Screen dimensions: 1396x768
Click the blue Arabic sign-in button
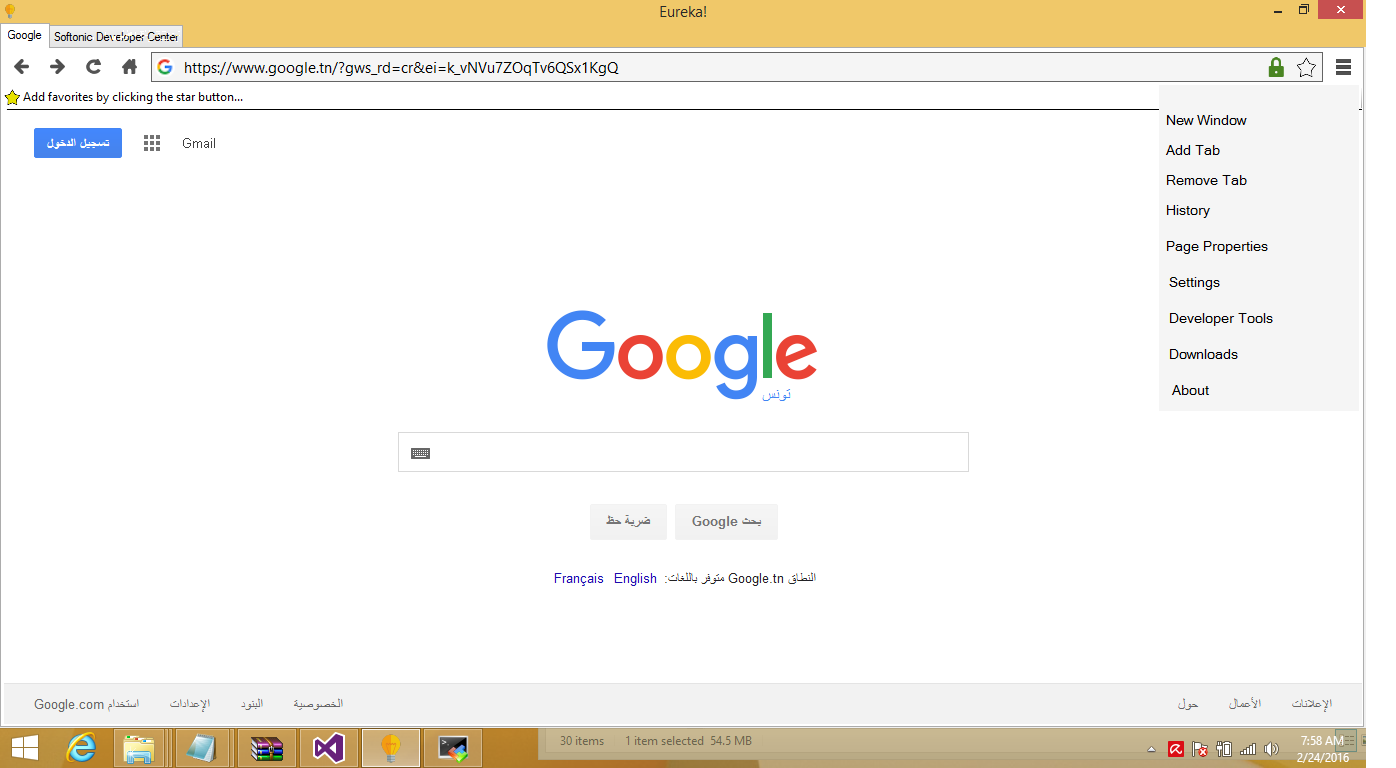pos(78,143)
